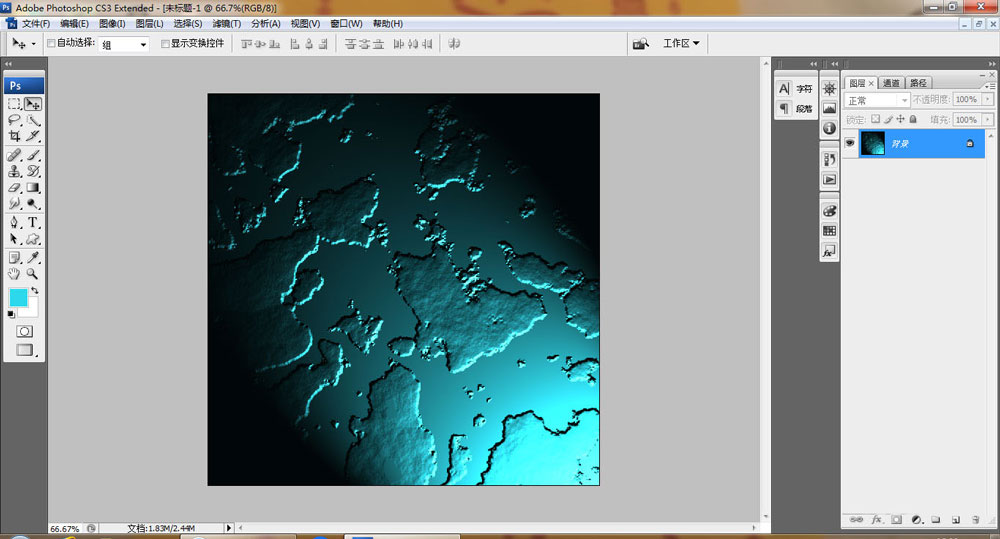This screenshot has width=1000, height=539.
Task: Open the 图像(I) menu
Action: pos(112,24)
